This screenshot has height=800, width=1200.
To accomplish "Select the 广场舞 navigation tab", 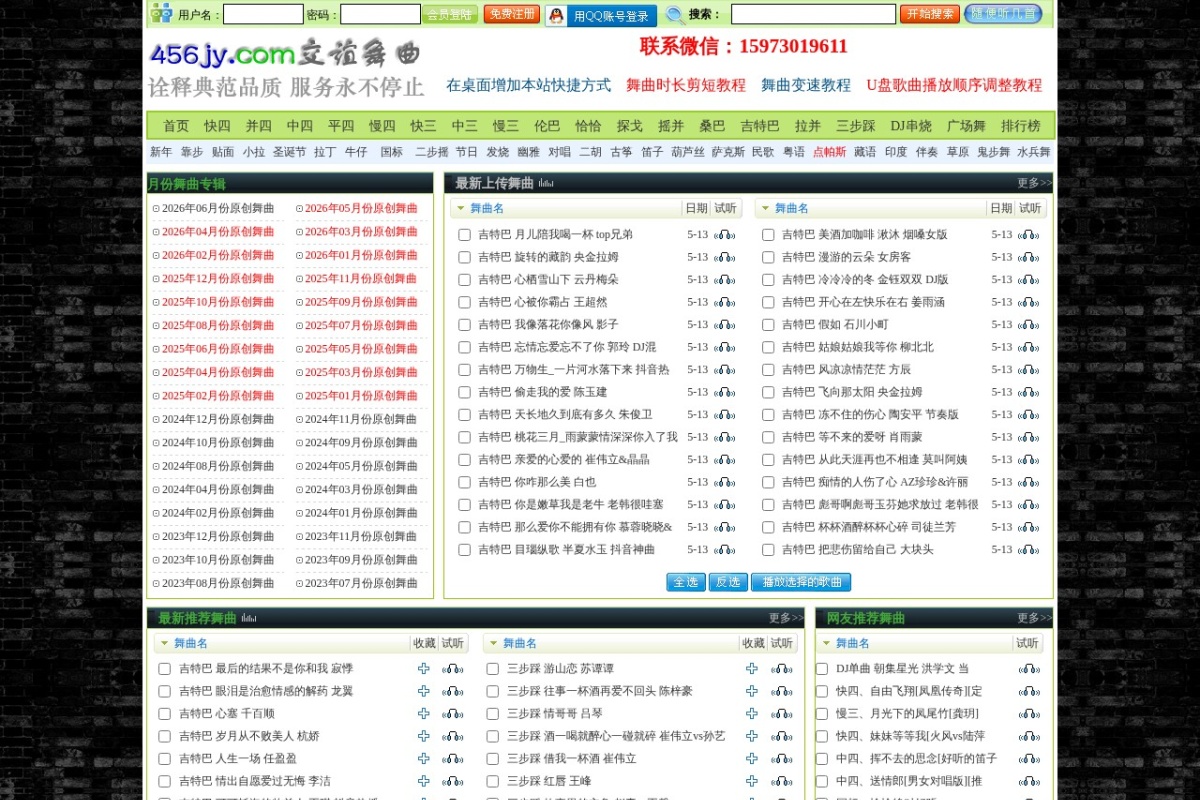I will (966, 126).
